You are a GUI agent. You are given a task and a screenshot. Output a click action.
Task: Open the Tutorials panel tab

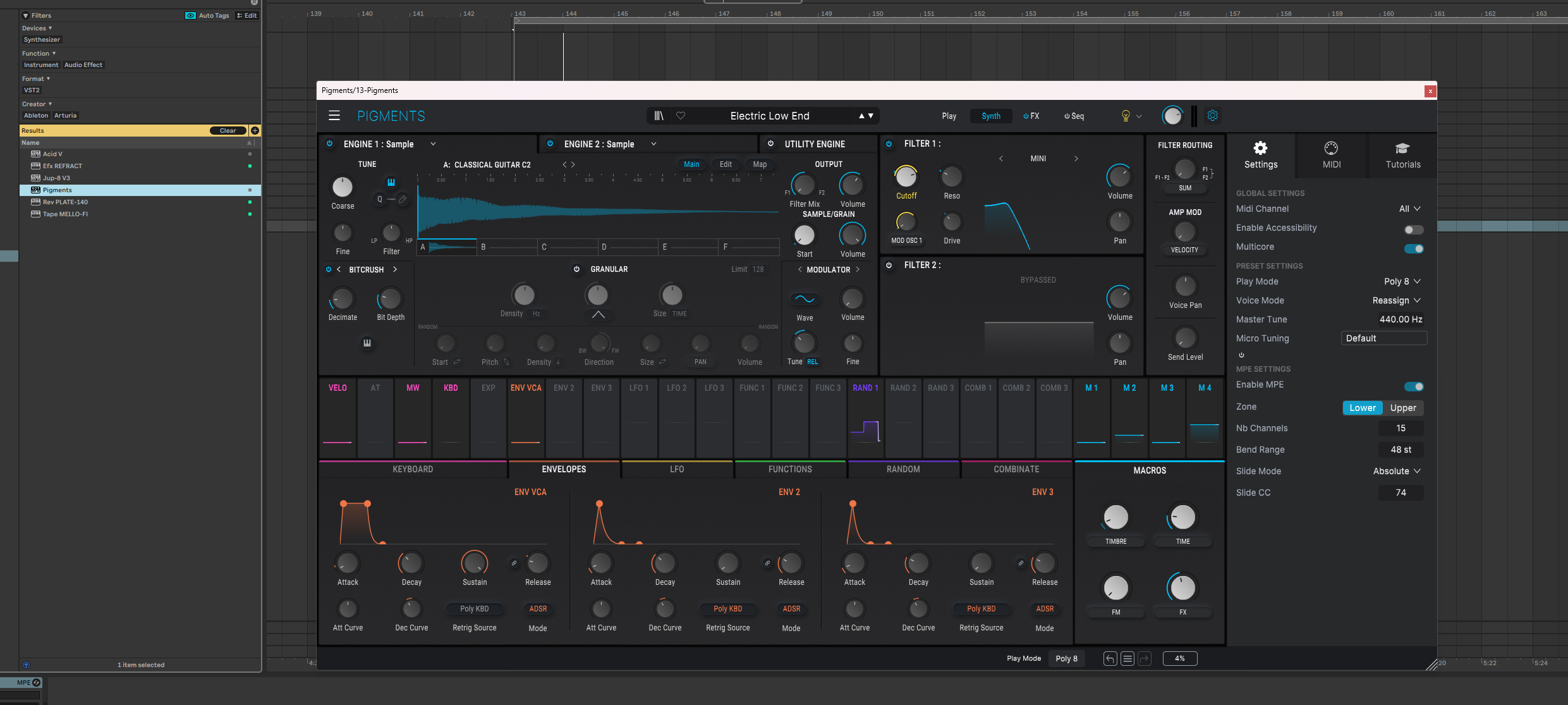1403,156
